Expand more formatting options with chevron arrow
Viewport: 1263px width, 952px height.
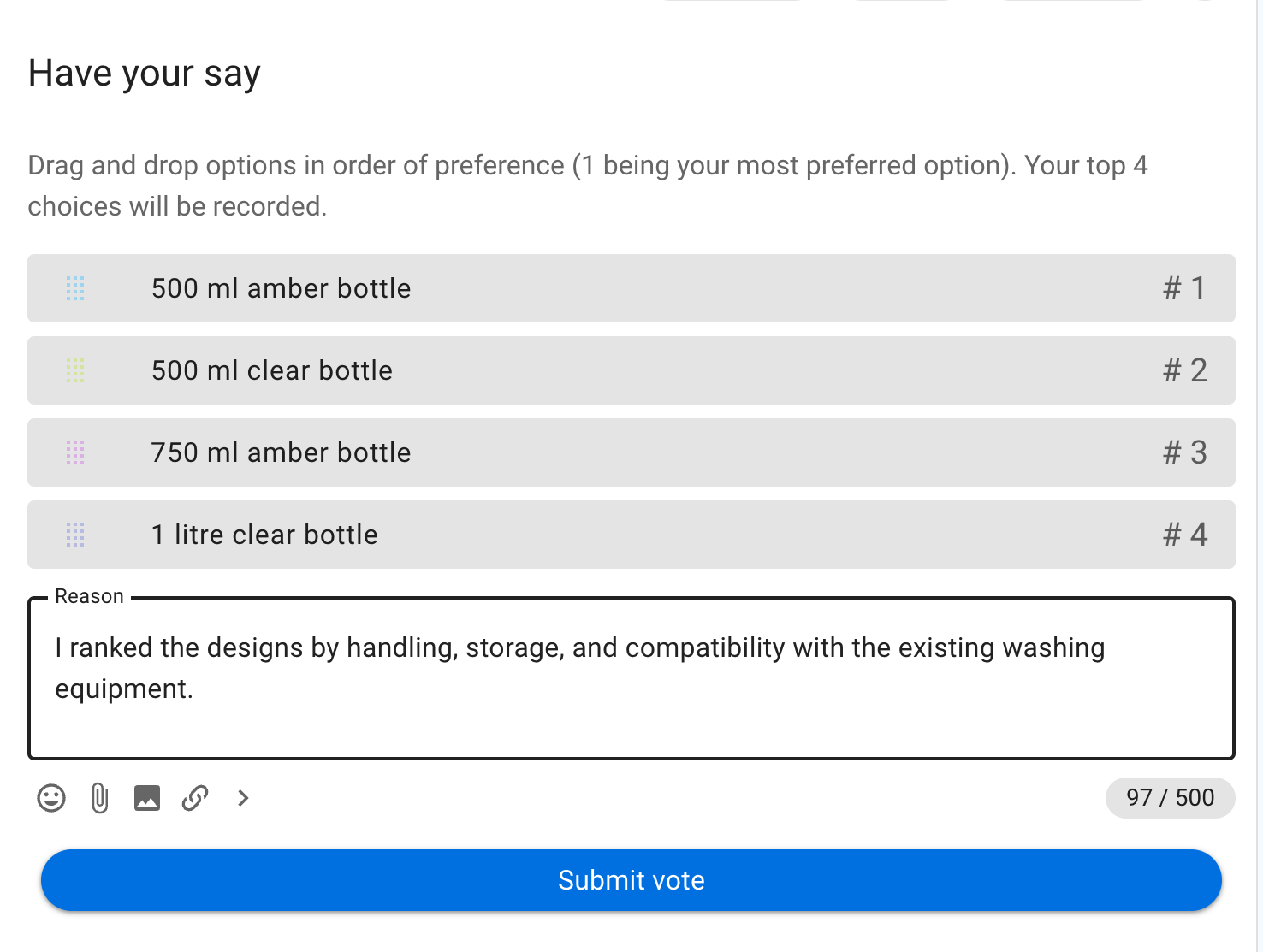click(243, 798)
